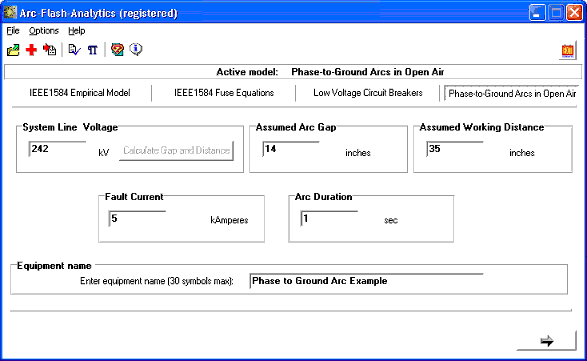This screenshot has width=587, height=361.
Task: Click the 'sec' unit label
Action: pos(391,220)
